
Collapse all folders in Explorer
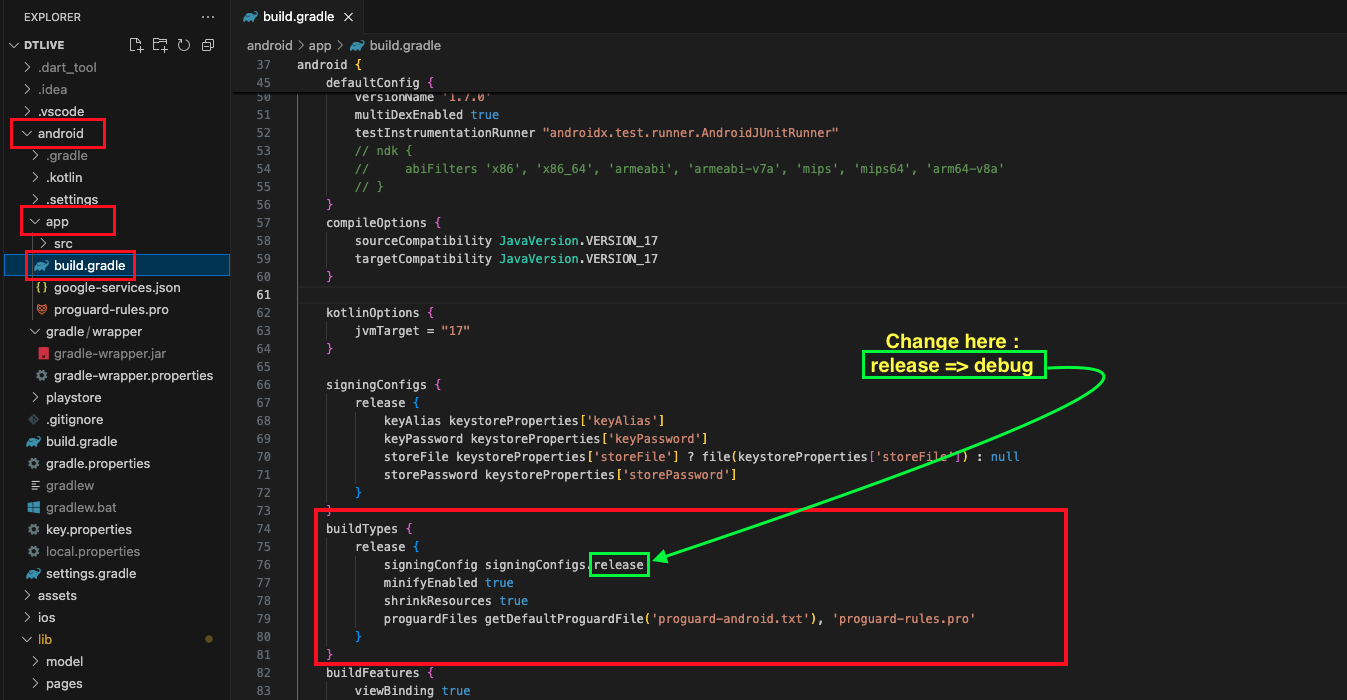(208, 45)
